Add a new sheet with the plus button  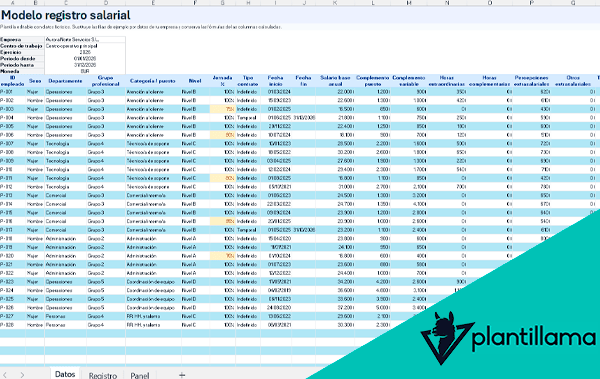pos(182,375)
